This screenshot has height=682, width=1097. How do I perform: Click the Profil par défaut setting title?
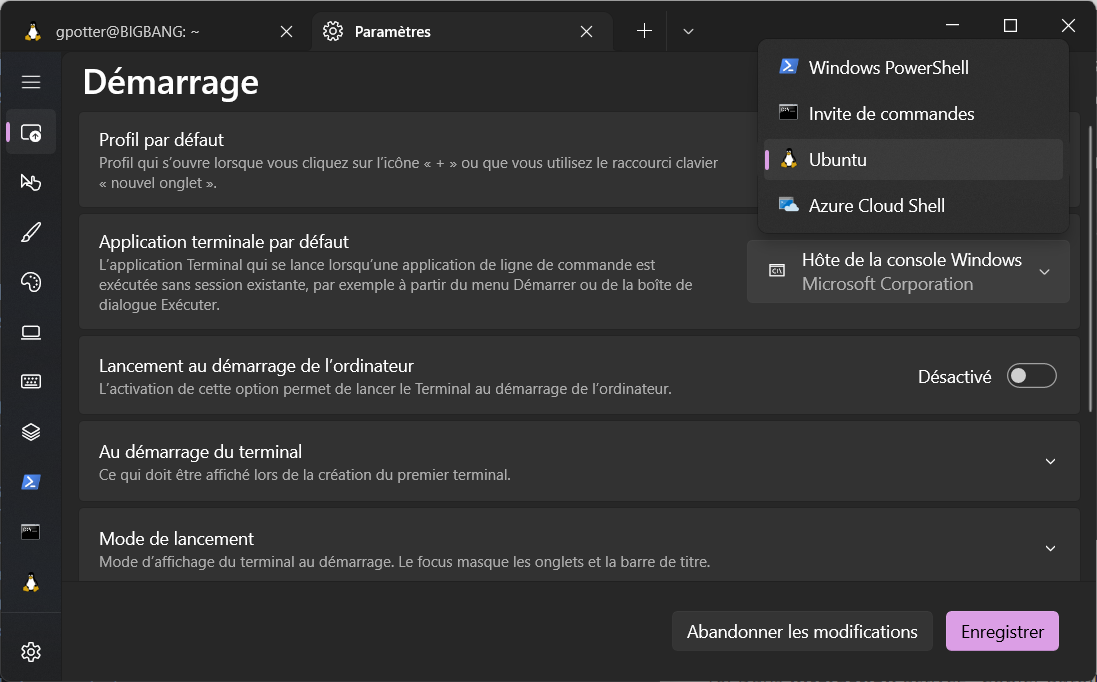[161, 140]
